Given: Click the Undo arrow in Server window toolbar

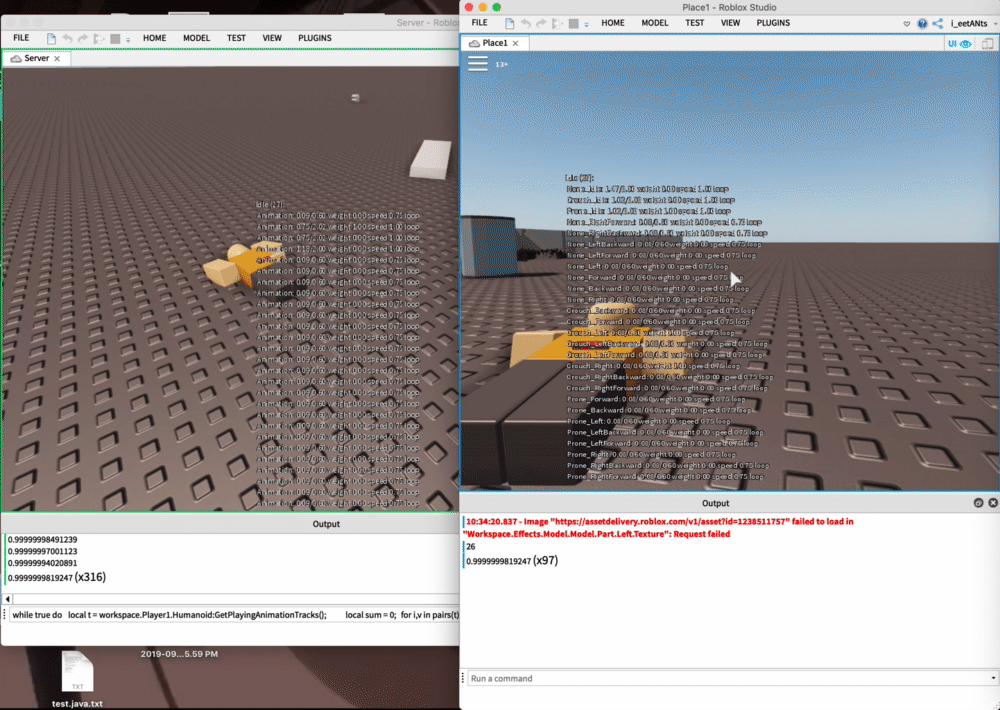Looking at the screenshot, I should point(67,38).
